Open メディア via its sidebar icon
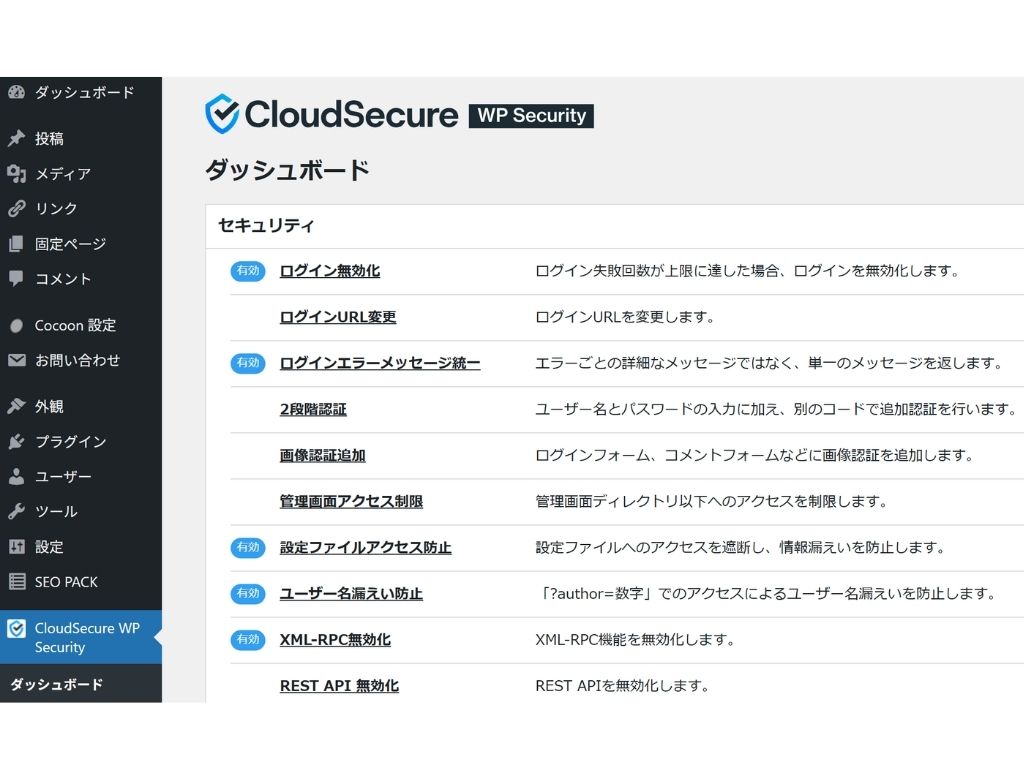 tap(16, 173)
